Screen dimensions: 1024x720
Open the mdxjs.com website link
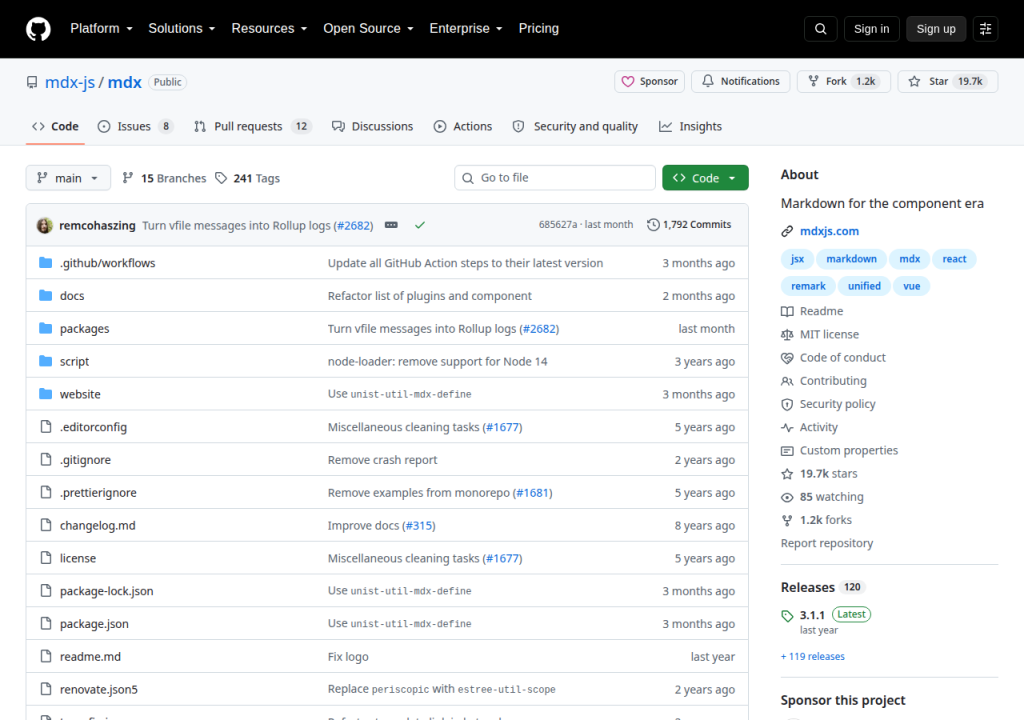point(829,231)
